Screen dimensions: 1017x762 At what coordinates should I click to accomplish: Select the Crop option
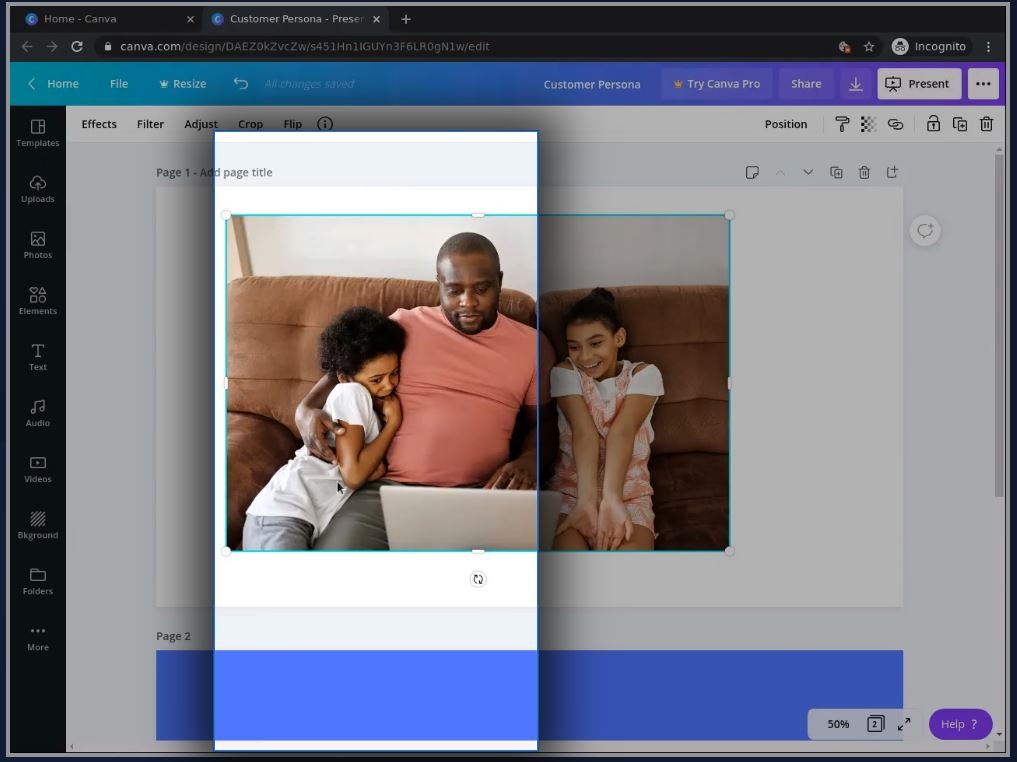click(x=250, y=124)
